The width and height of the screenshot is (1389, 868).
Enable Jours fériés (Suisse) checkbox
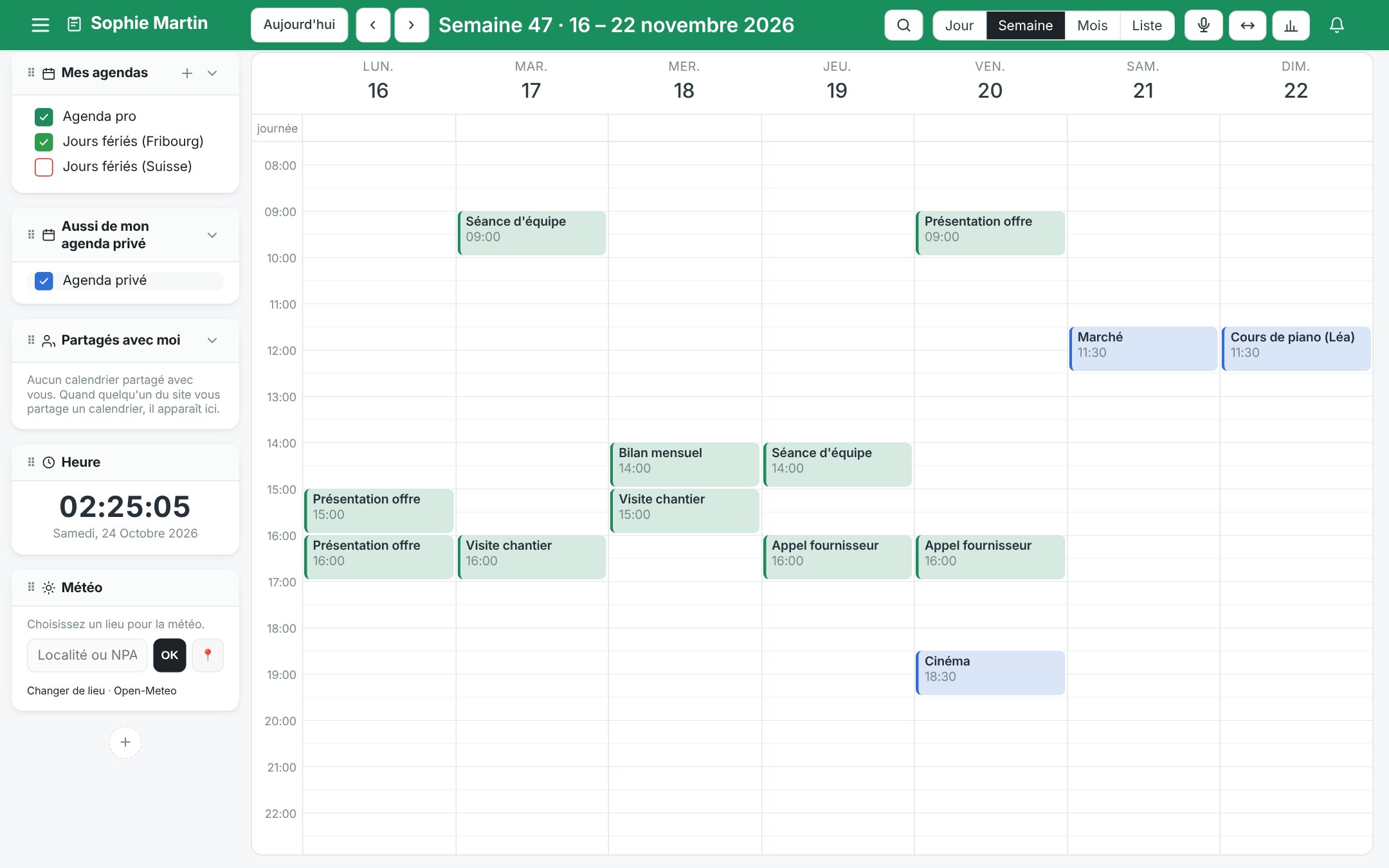tap(44, 167)
